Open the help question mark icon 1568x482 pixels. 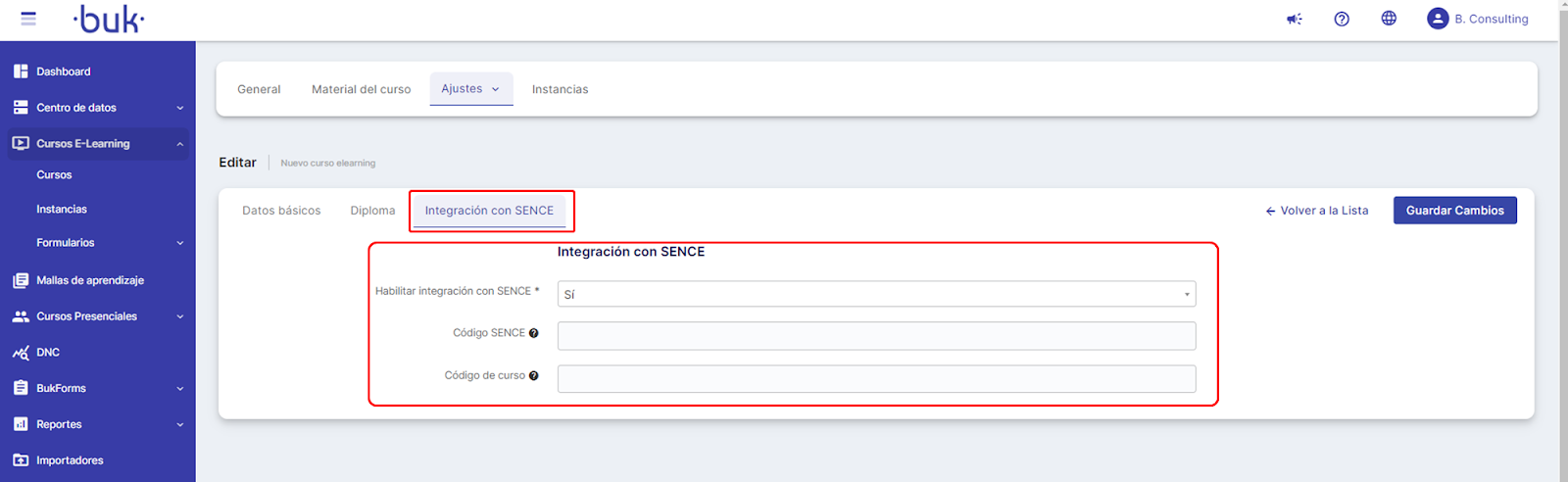click(x=1342, y=19)
